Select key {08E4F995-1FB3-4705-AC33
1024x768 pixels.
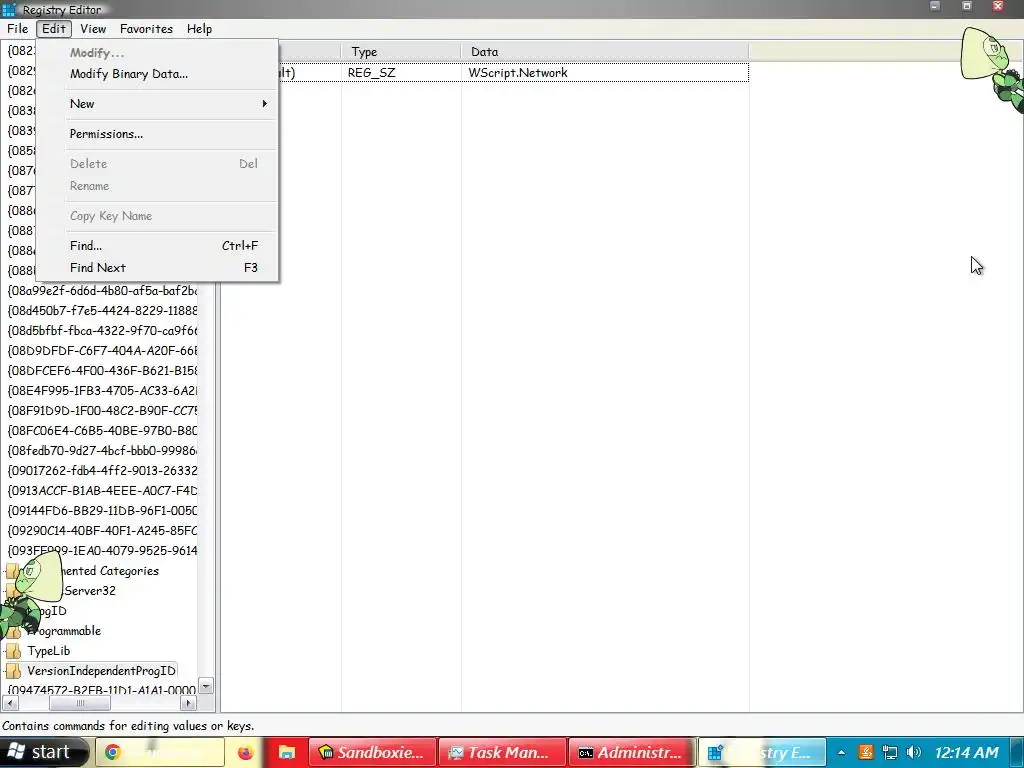[102, 391]
